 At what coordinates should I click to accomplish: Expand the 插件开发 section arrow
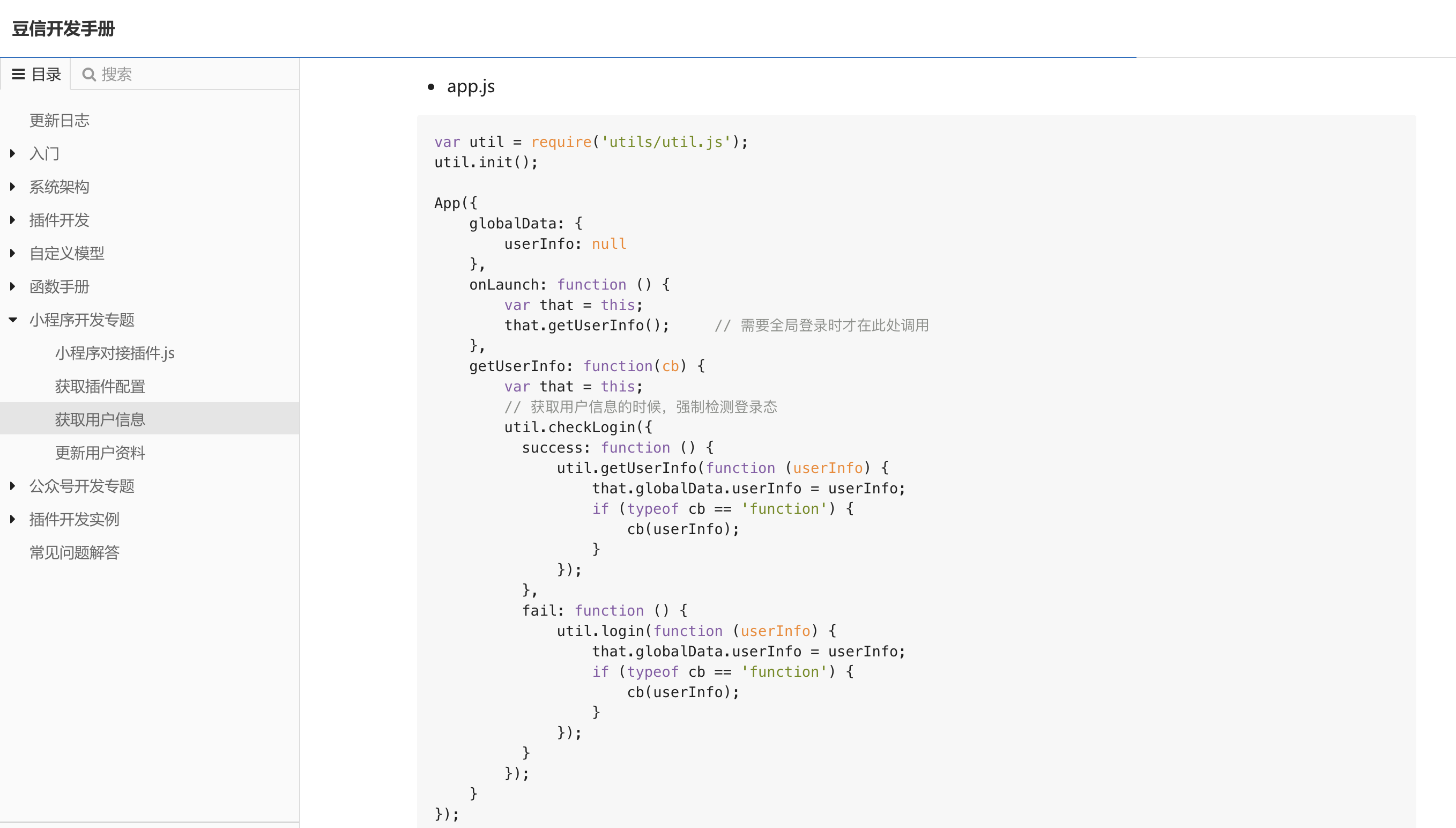12,220
